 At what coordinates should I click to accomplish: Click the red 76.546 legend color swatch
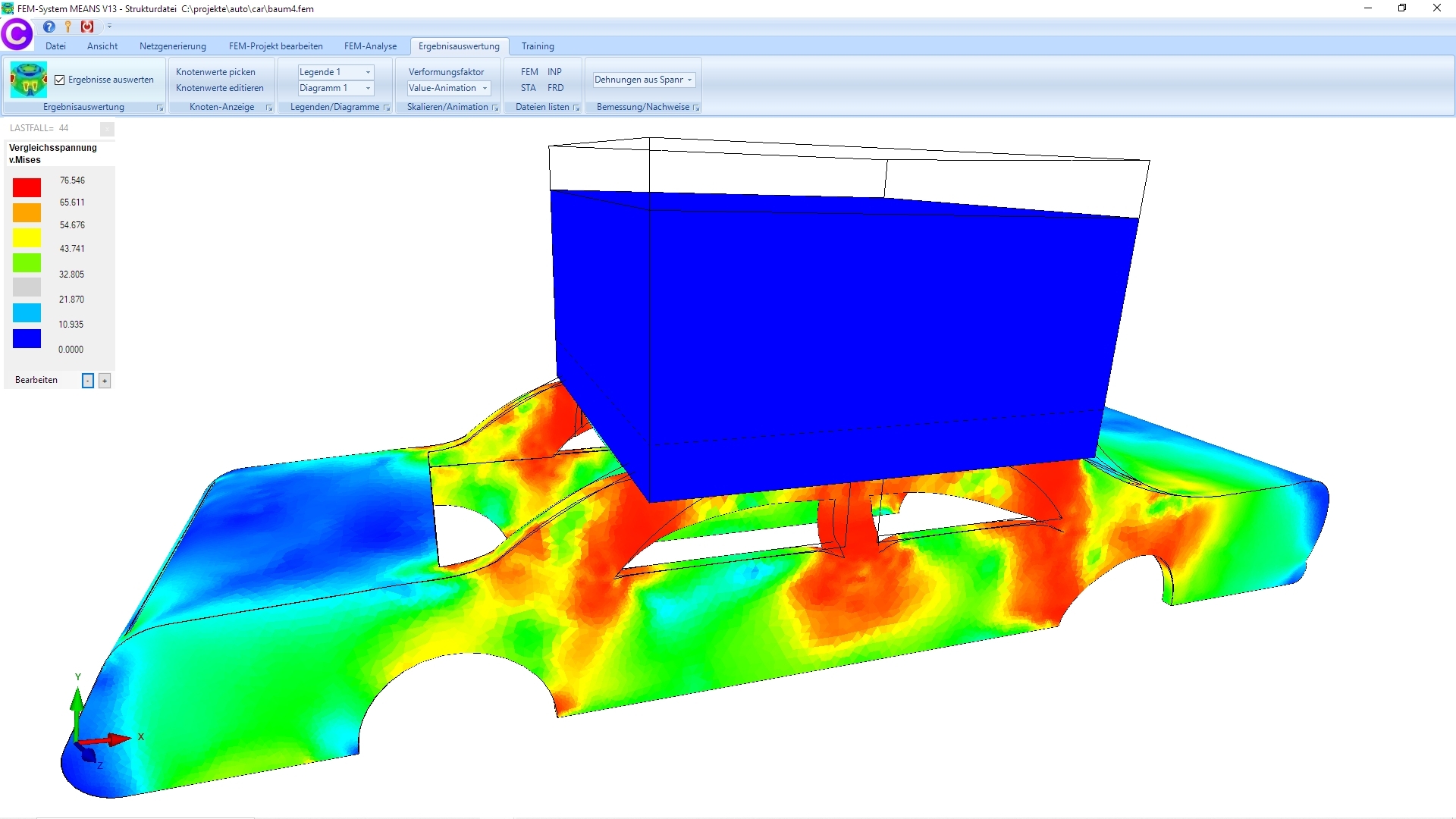point(27,187)
